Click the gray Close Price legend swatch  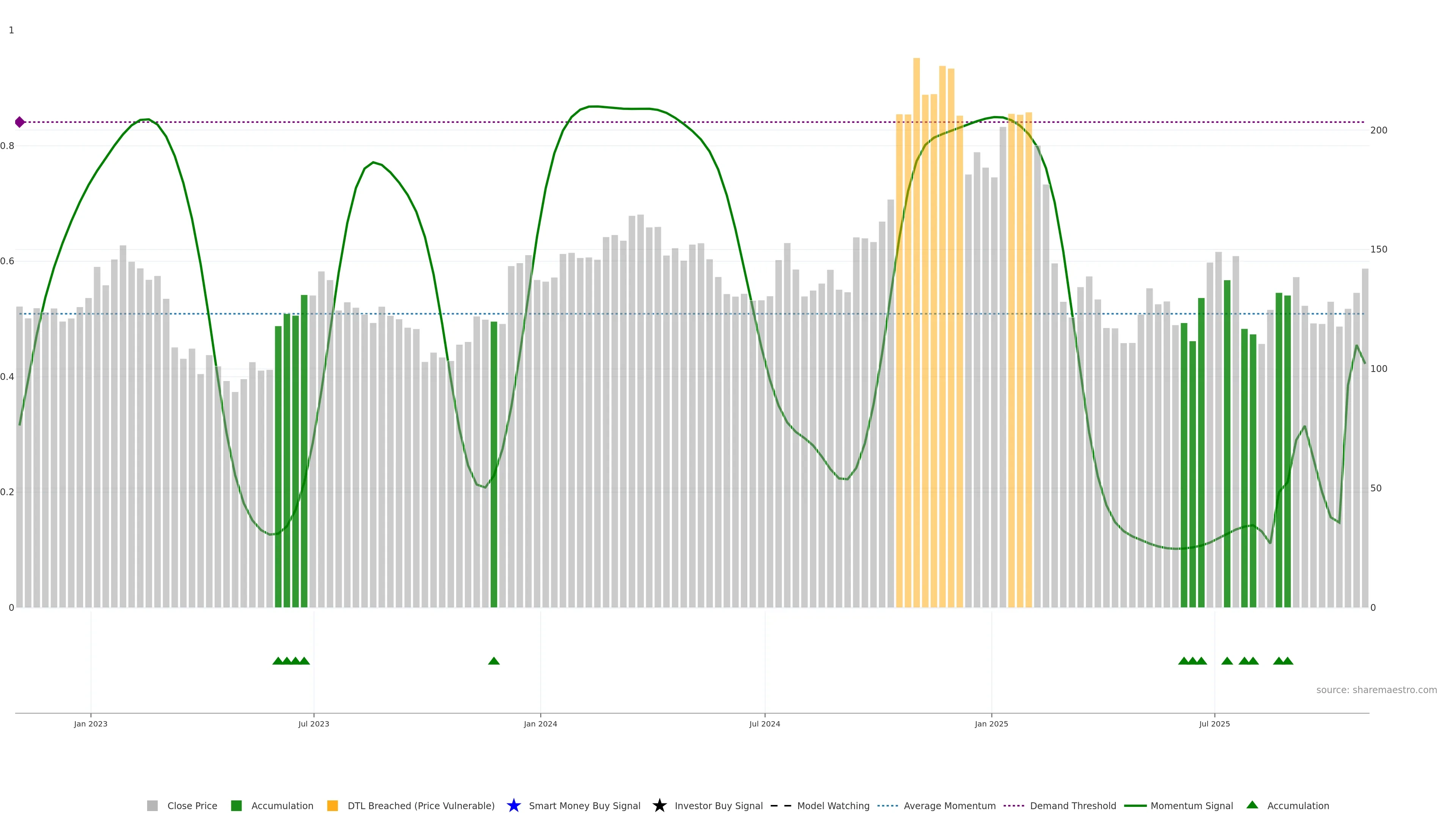pyautogui.click(x=152, y=805)
